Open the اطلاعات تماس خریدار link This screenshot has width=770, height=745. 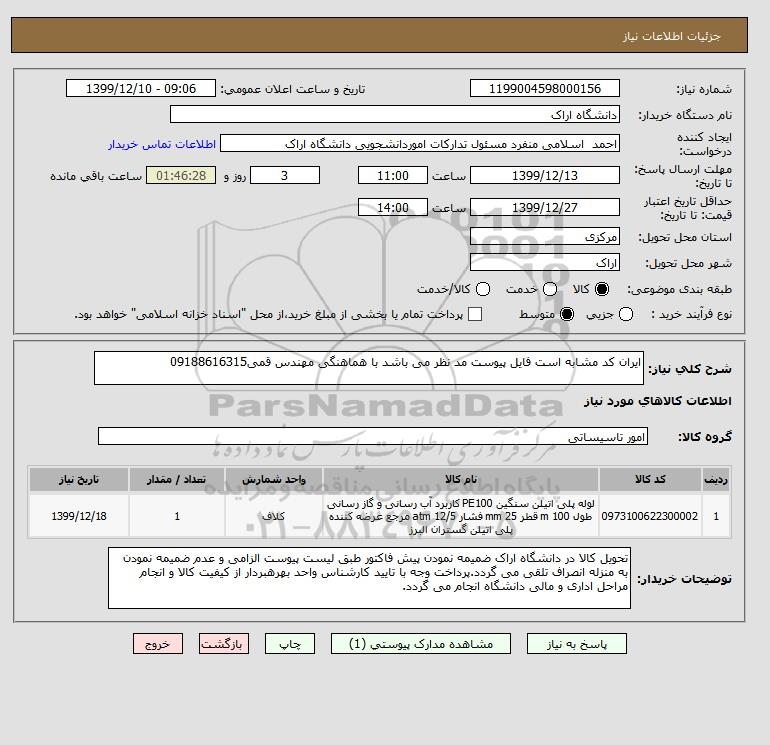pyautogui.click(x=162, y=144)
